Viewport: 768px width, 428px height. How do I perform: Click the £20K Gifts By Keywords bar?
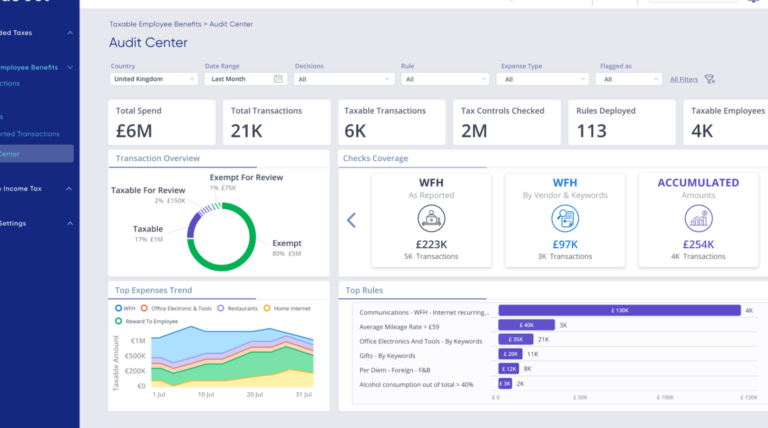click(x=510, y=354)
